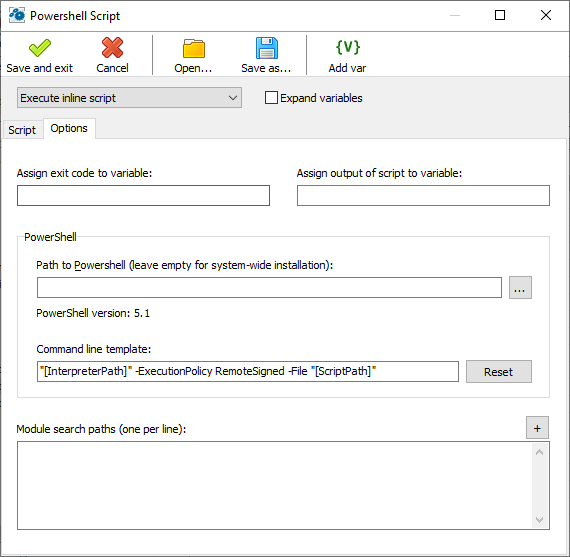Viewport: 570px width, 557px height.
Task: Click the Path to Powershell input field
Action: coord(269,288)
